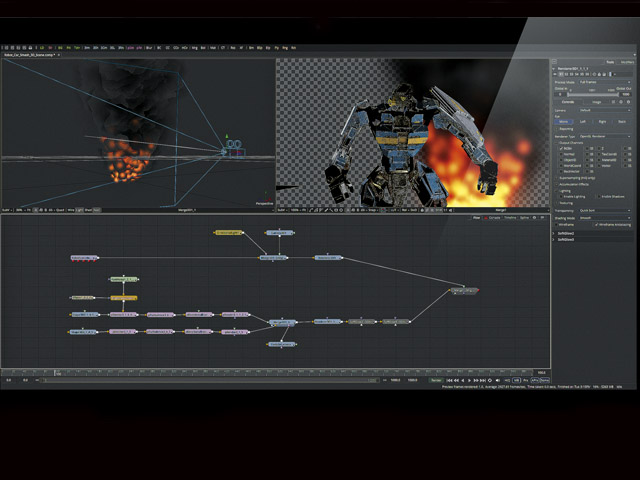Enable the Z output channel
This screenshot has height=480, width=640.
pos(599,149)
